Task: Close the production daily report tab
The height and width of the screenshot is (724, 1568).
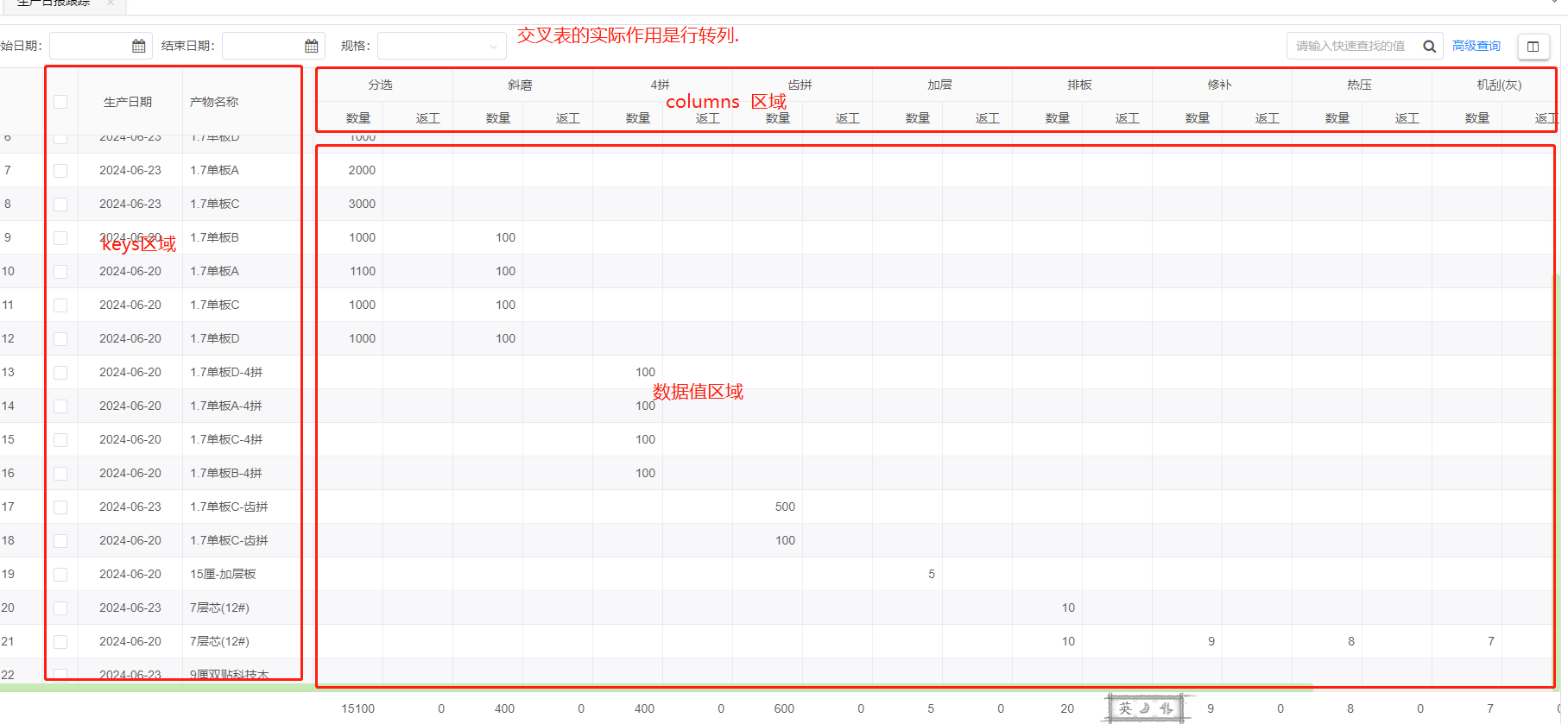Action: (x=111, y=3)
